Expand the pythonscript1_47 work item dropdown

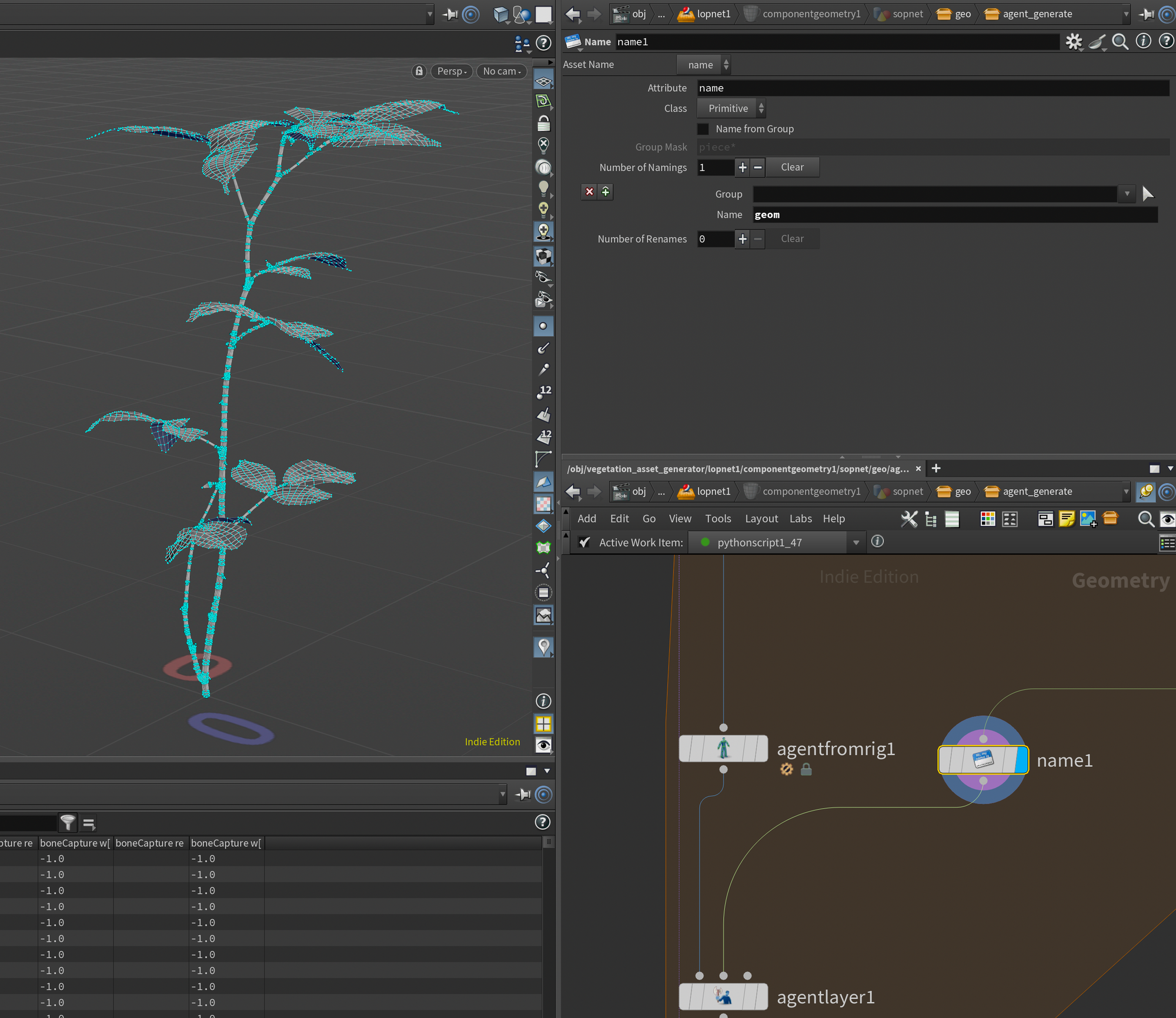pos(856,542)
